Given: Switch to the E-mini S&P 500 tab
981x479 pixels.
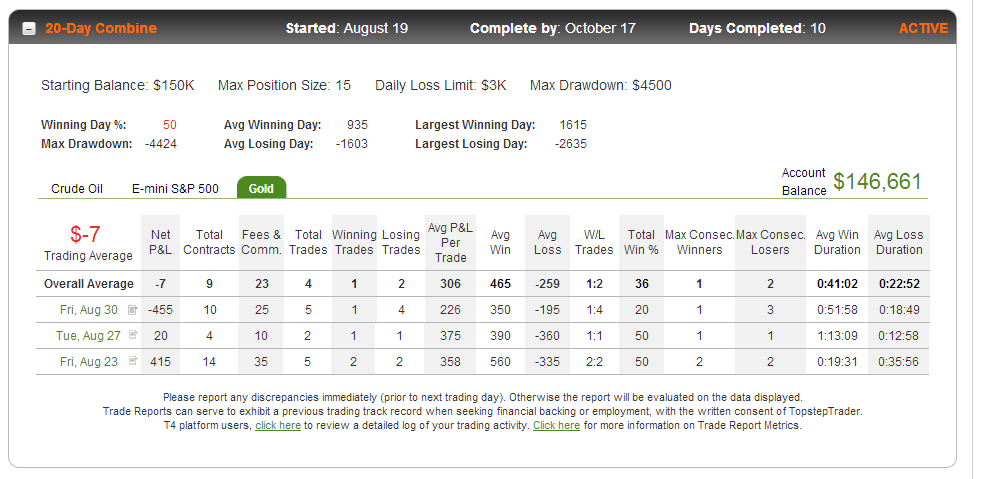Looking at the screenshot, I should point(175,189).
